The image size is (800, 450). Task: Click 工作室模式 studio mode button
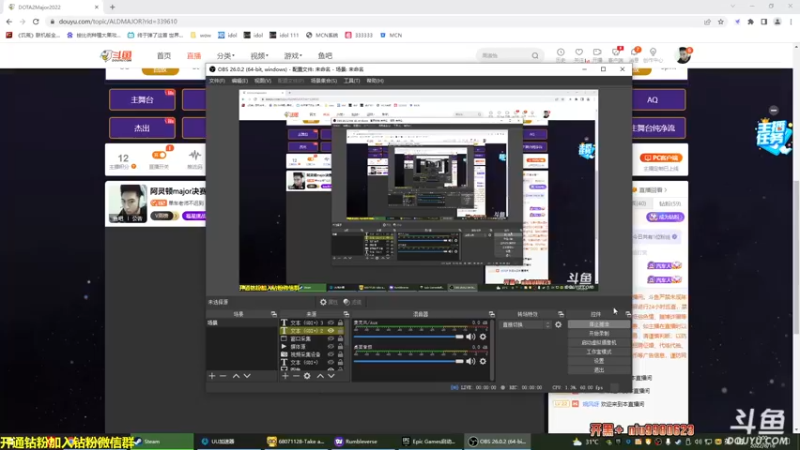coord(599,352)
